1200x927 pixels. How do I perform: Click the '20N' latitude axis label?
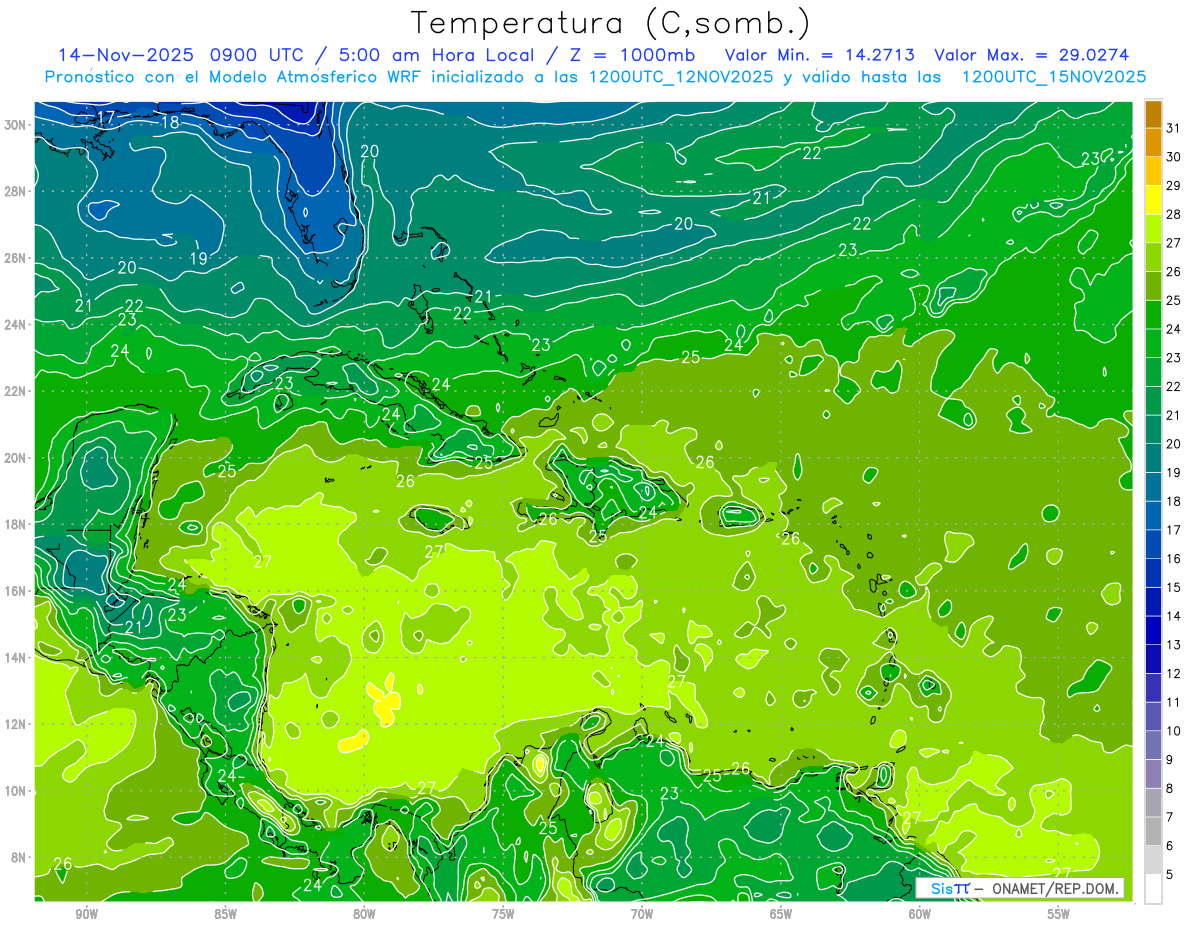coord(16,458)
